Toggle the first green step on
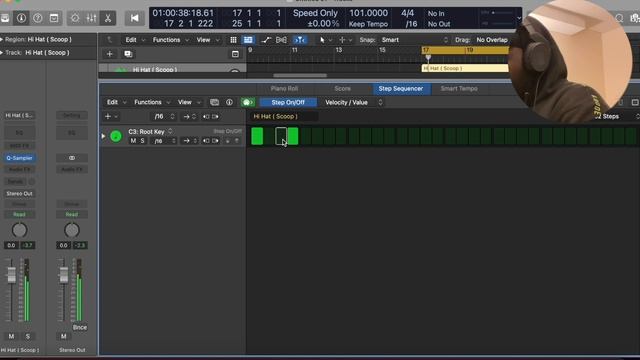640x360 pixels. pos(257,136)
